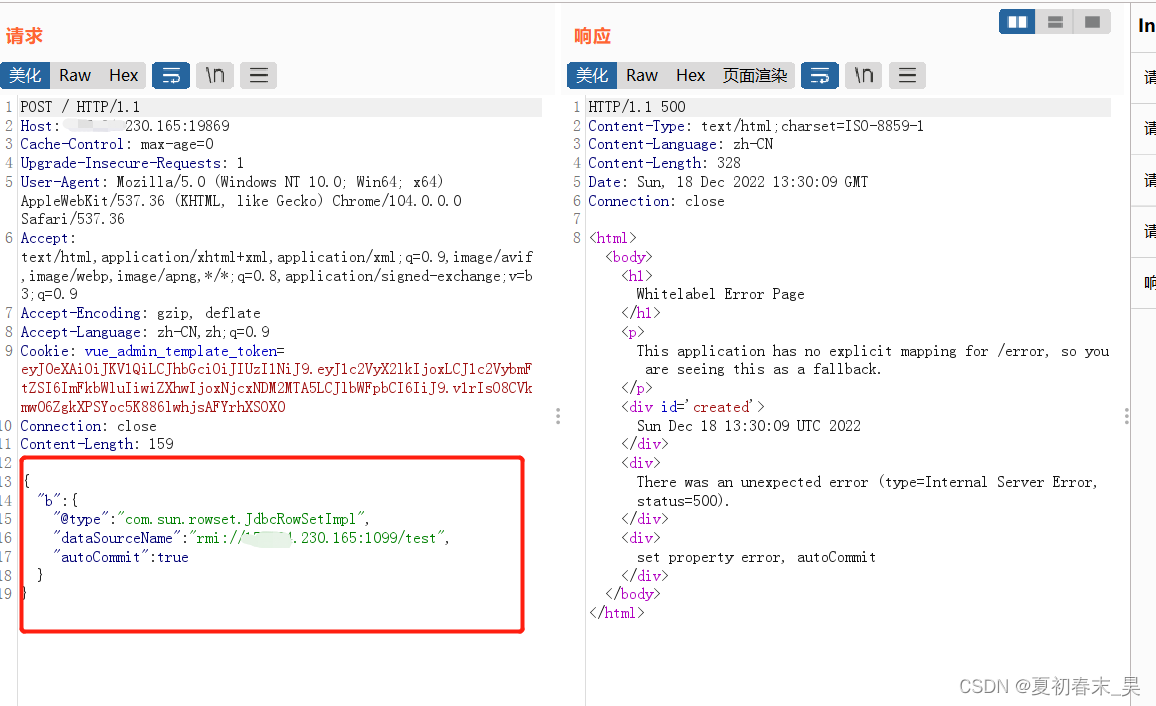Switch response view to 美化 tab
The image size is (1156, 706).
pos(592,75)
